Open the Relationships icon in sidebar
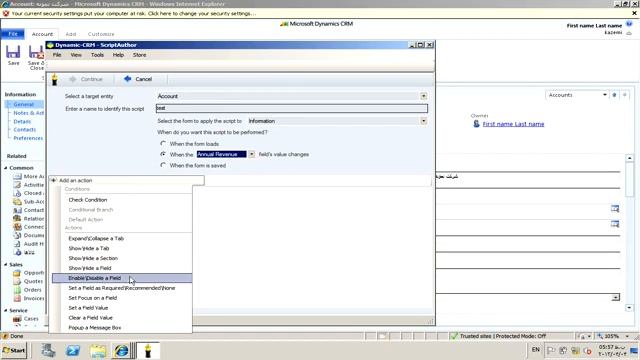 [17, 218]
